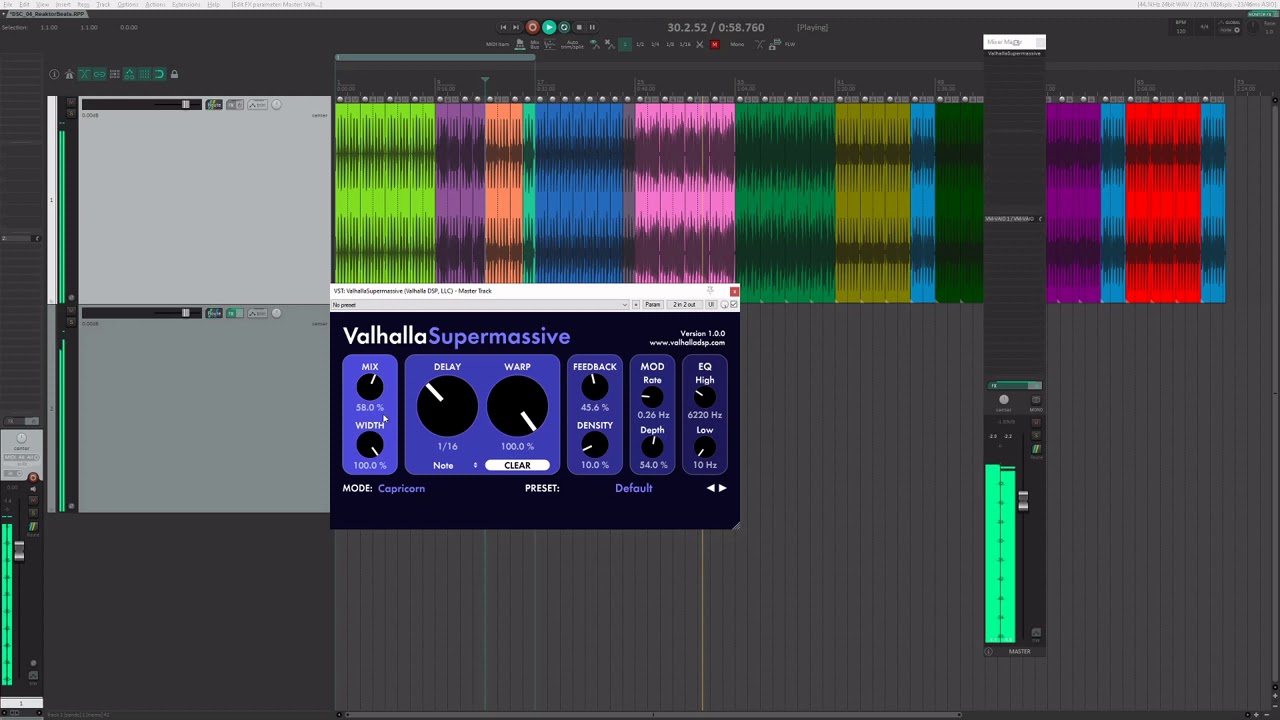Click the WIDTH knob in Supermassive

point(370,445)
